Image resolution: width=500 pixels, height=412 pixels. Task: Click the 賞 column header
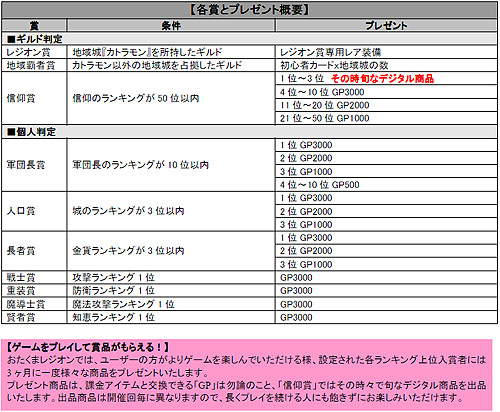[x=34, y=26]
